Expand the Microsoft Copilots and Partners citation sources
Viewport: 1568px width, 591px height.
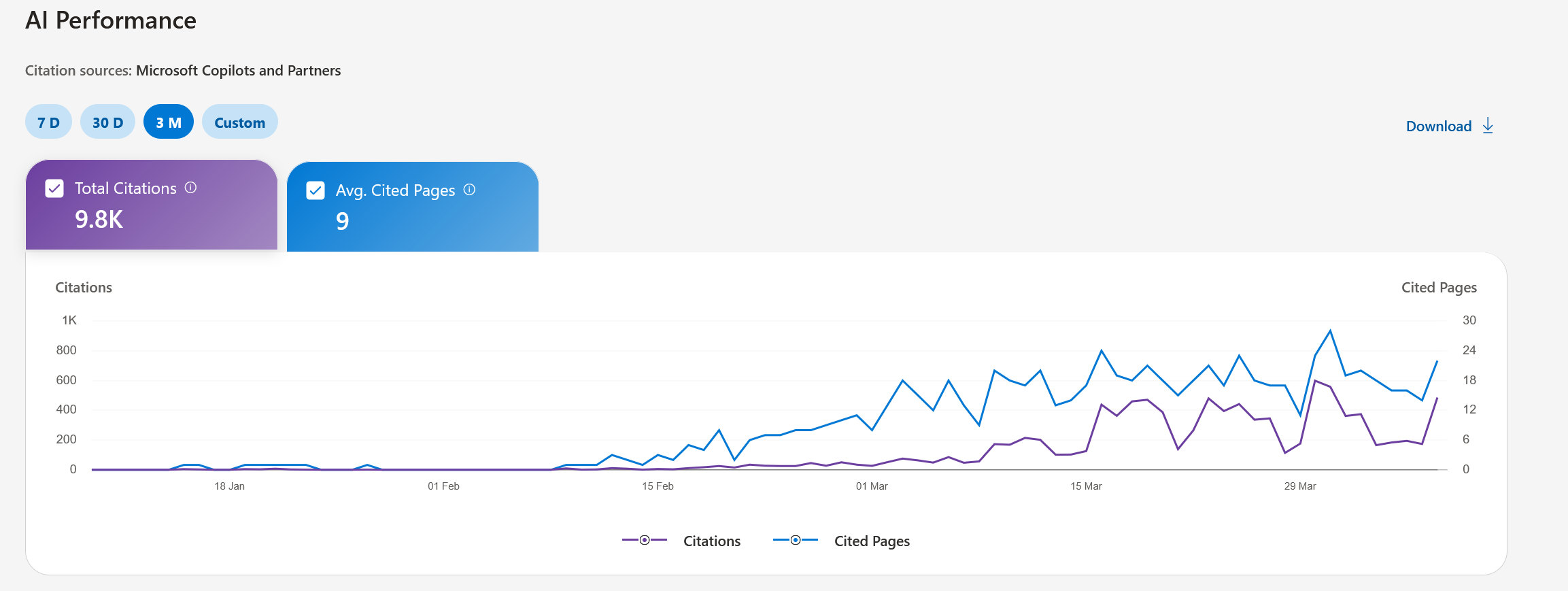[x=239, y=70]
